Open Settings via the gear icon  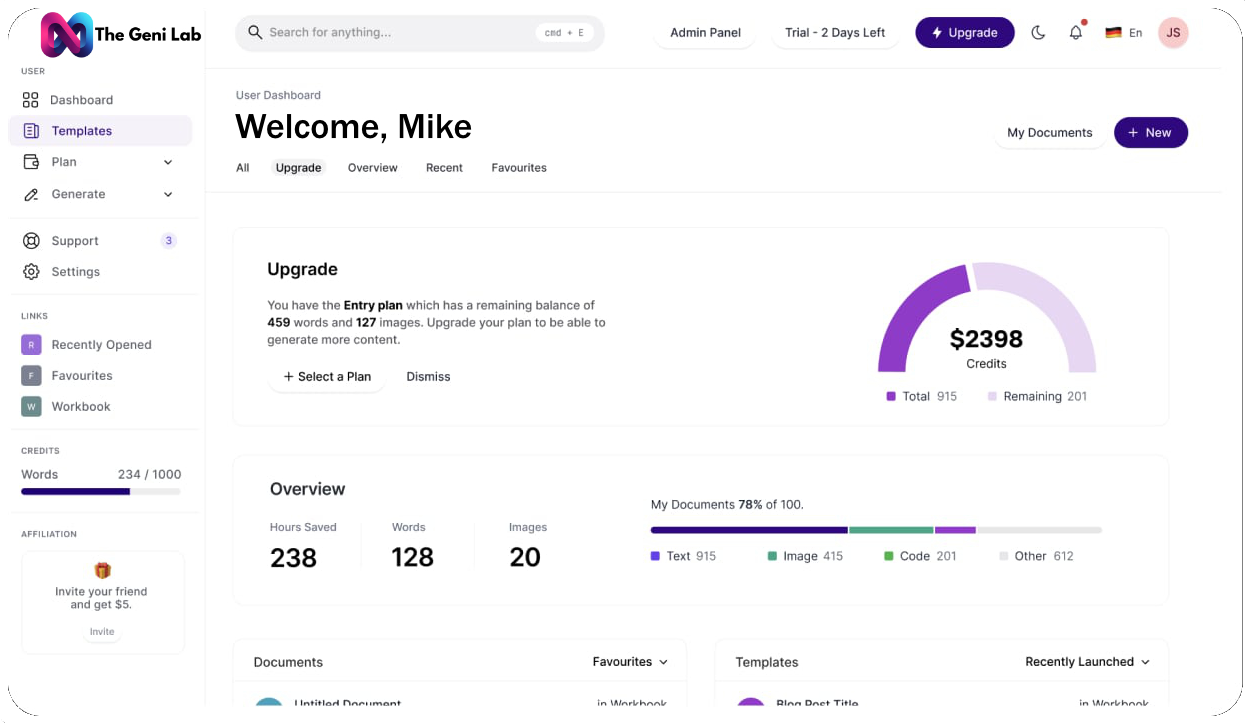point(31,272)
